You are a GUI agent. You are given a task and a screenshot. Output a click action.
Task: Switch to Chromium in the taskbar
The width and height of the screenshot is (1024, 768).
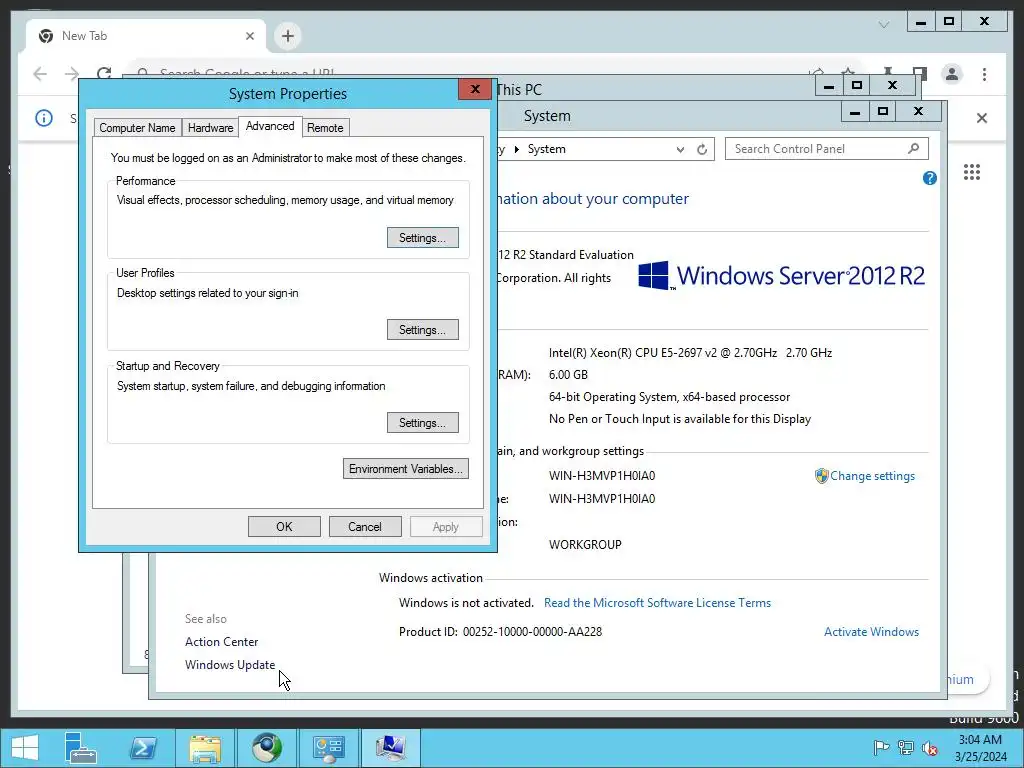tap(266, 748)
